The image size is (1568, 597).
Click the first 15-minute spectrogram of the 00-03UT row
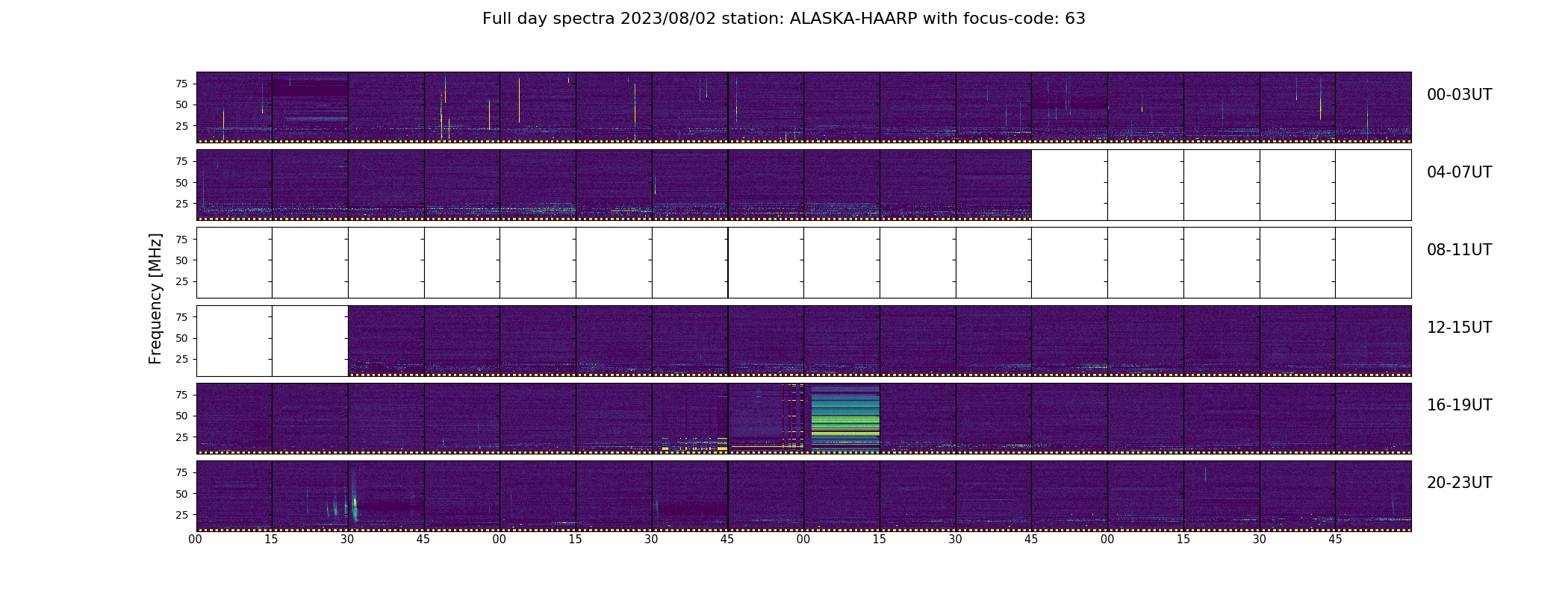pyautogui.click(x=234, y=107)
